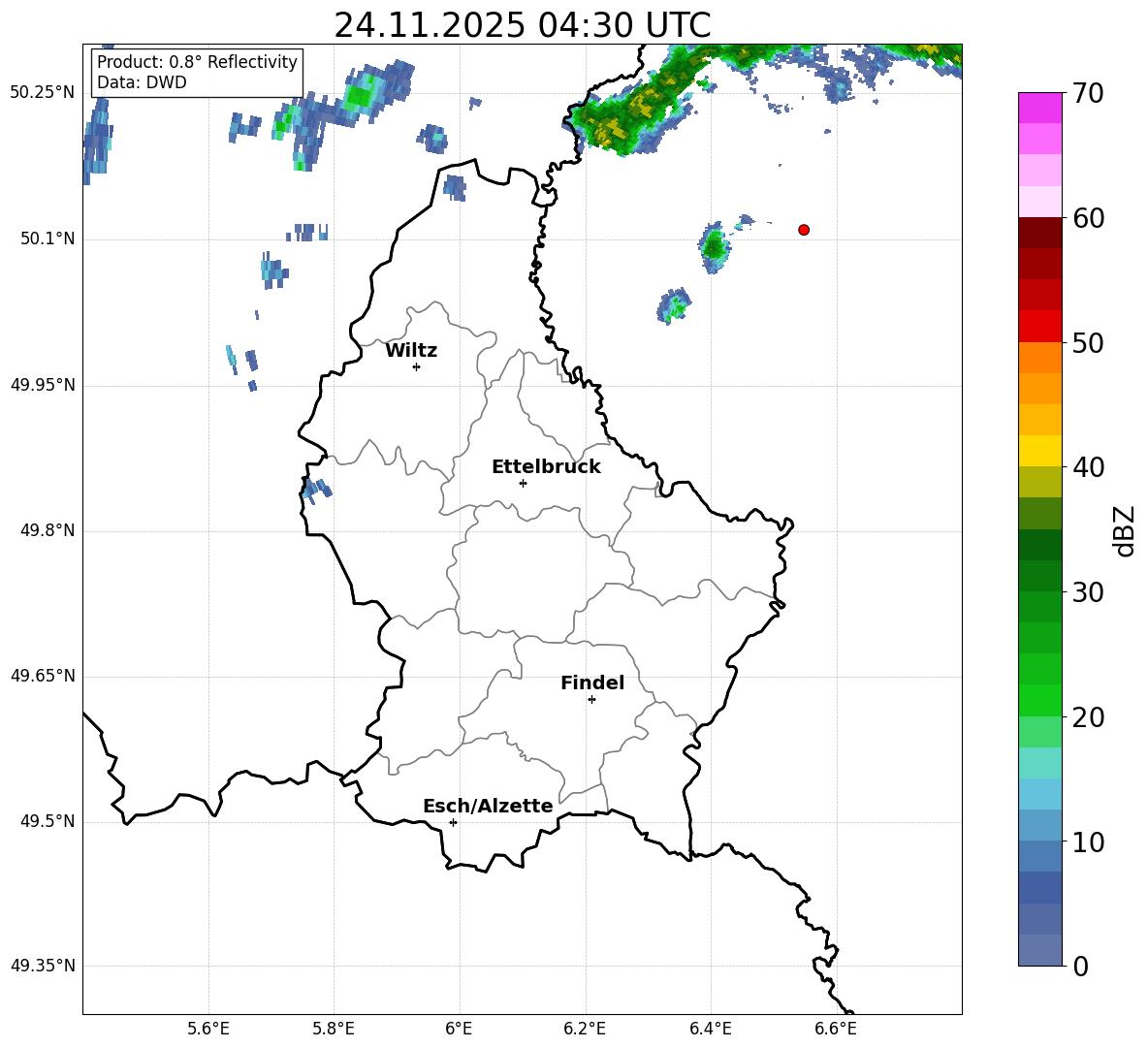Pick the light blue 12-15 dBZ colorbar segment

1039,794
